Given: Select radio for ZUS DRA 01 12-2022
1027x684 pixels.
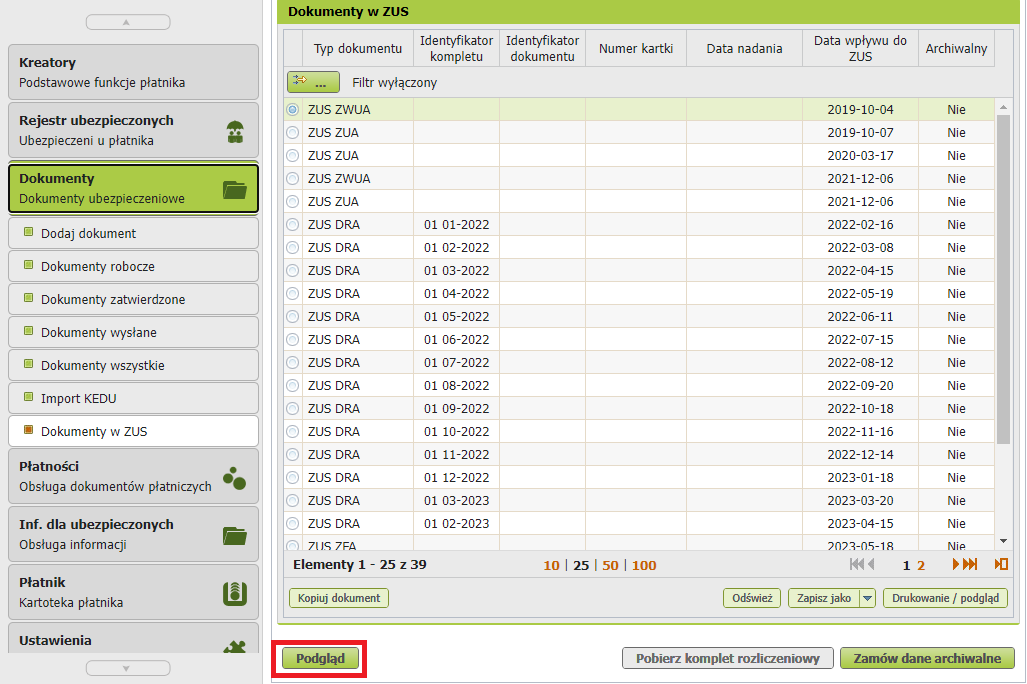Looking at the screenshot, I should point(293,478).
